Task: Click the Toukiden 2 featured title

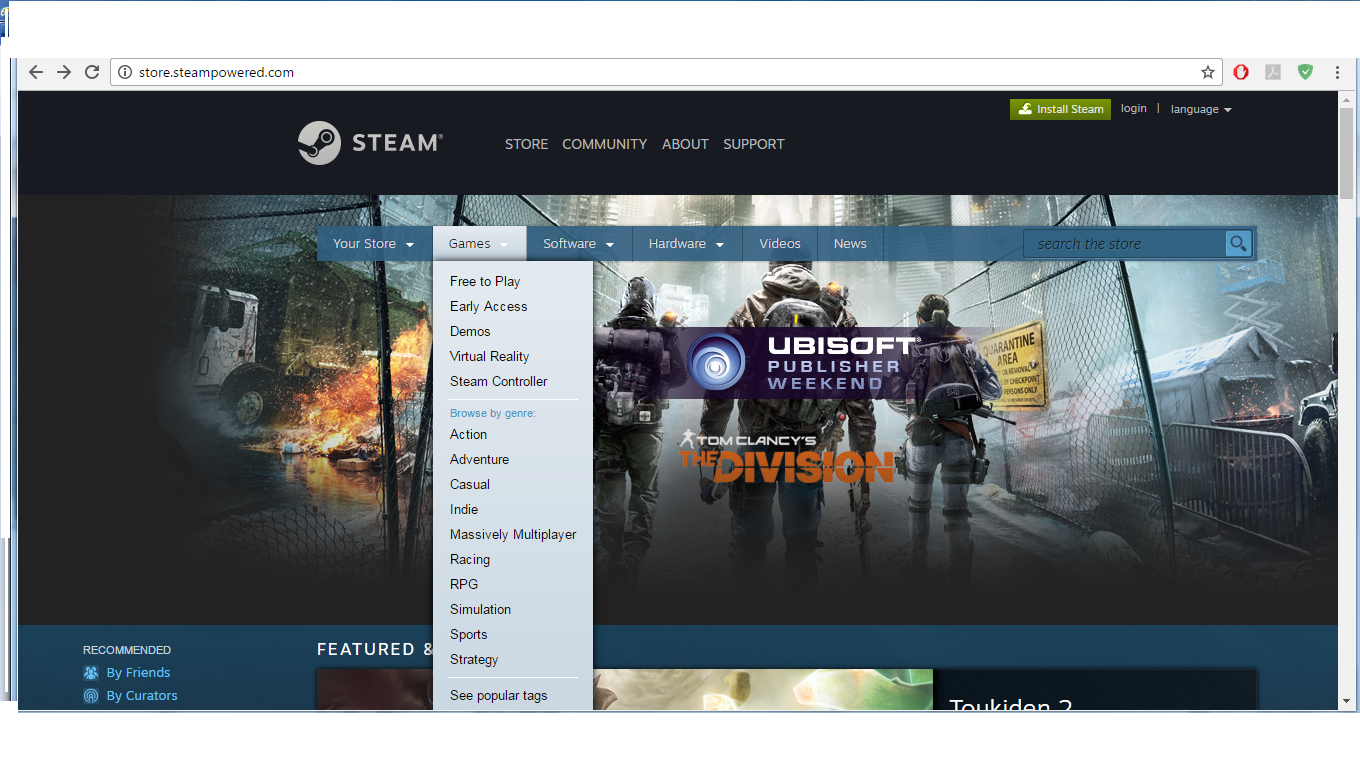Action: 1010,704
